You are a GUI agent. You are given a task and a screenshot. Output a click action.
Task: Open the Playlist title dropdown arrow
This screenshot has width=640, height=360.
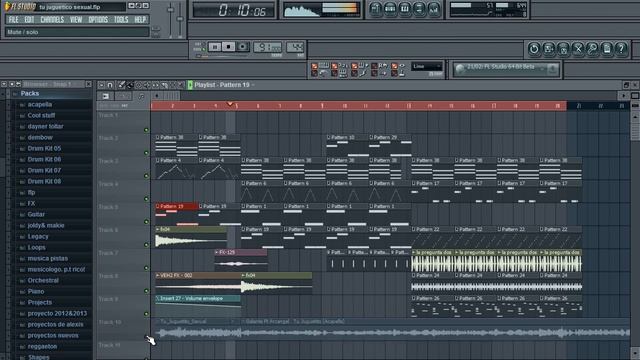pos(253,85)
